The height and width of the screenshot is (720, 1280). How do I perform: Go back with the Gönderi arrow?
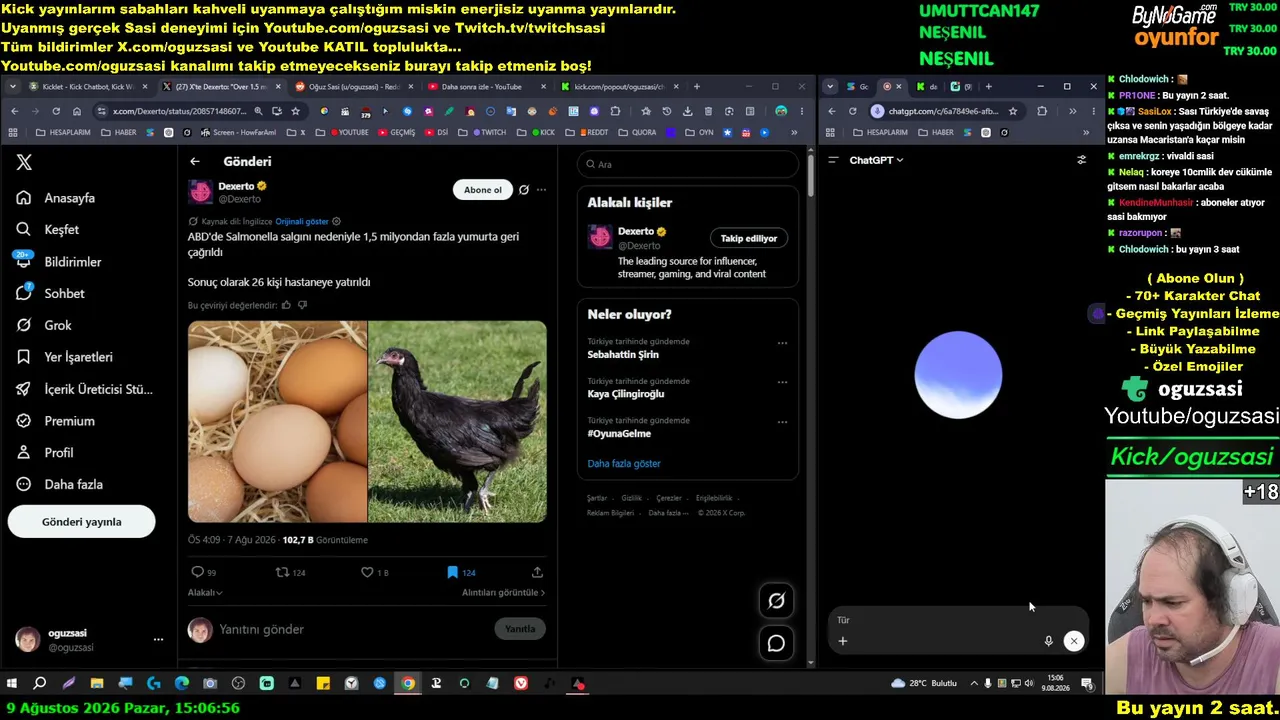(x=195, y=161)
